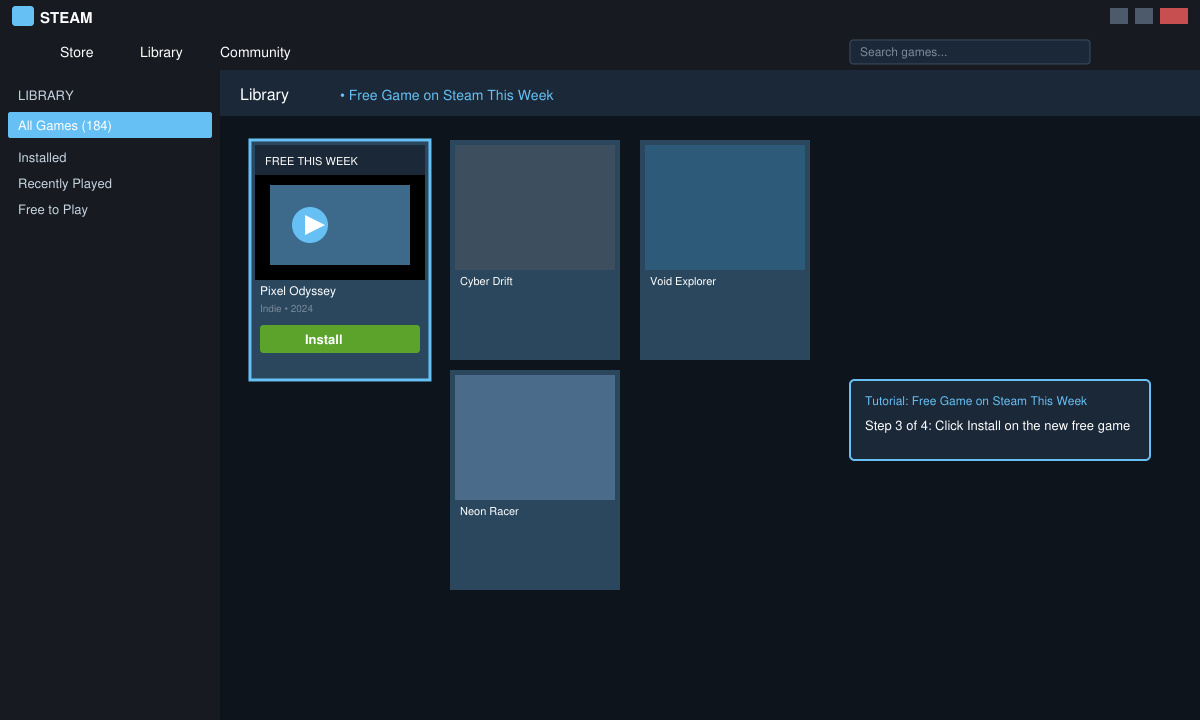
Task: Maximize the Steam window
Action: pos(1144,16)
